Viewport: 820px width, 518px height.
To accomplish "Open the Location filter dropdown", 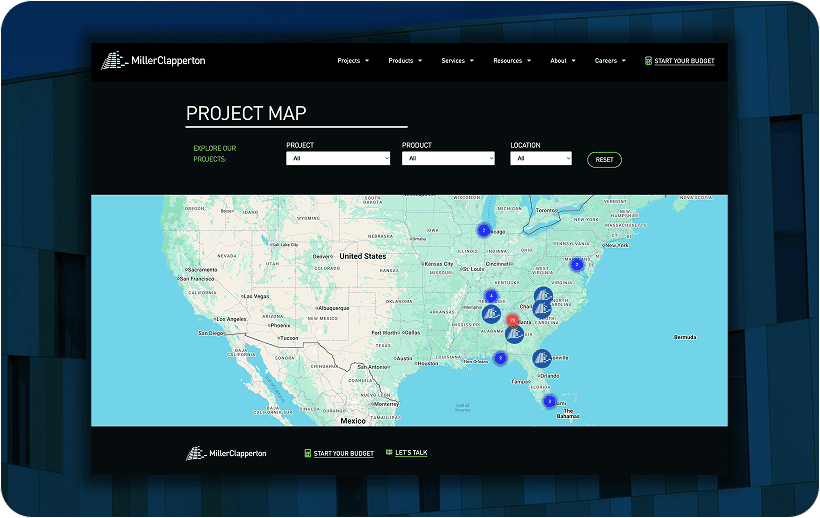I will coord(541,158).
